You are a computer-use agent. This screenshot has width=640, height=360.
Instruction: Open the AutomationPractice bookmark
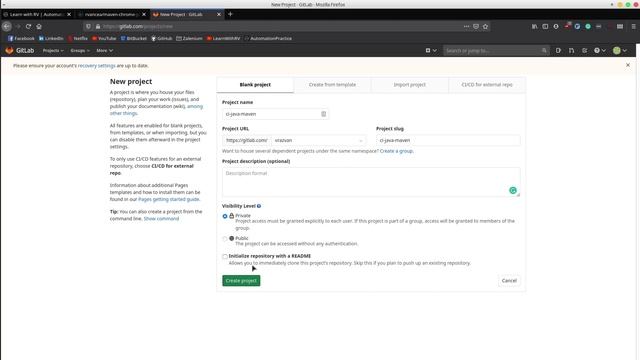tap(268, 38)
